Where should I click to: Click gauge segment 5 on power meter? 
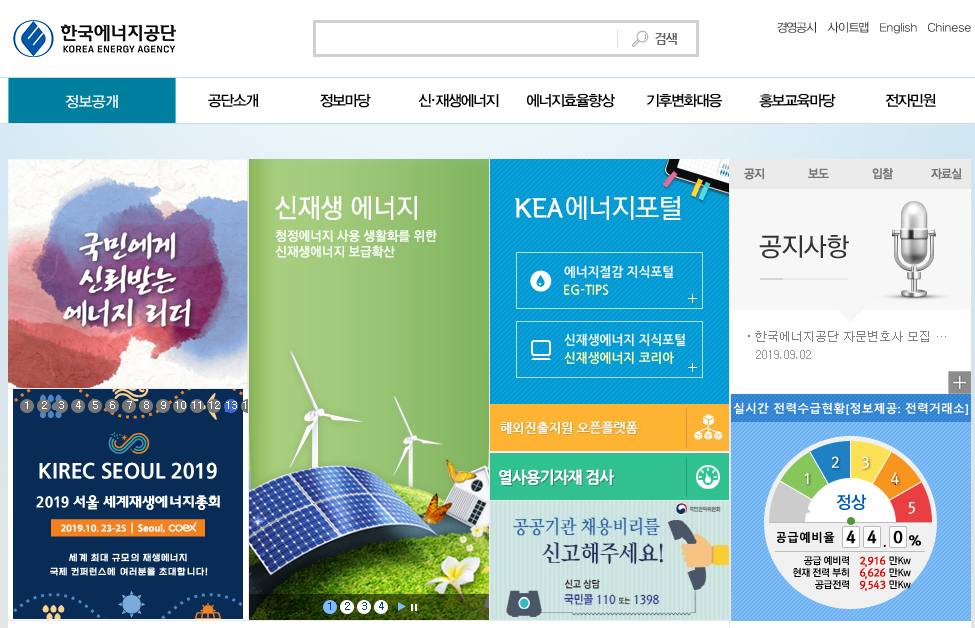pos(912,506)
